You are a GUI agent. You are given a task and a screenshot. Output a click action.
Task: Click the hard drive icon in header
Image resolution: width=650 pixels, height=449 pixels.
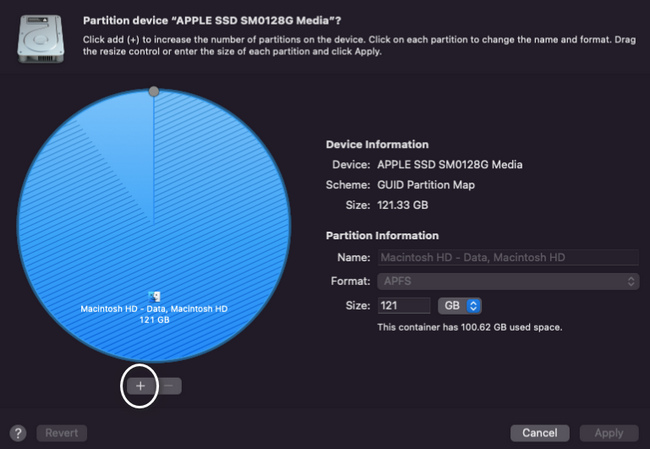[41, 39]
